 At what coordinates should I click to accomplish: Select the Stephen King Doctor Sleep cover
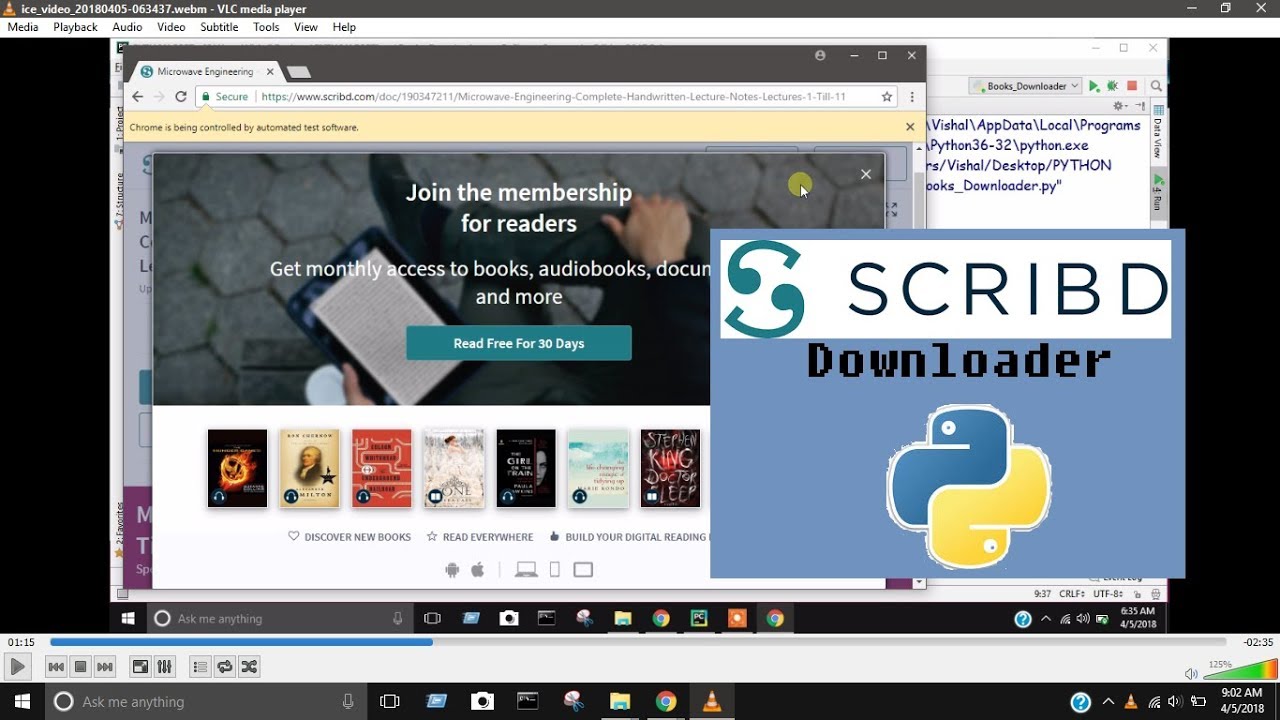pyautogui.click(x=670, y=468)
